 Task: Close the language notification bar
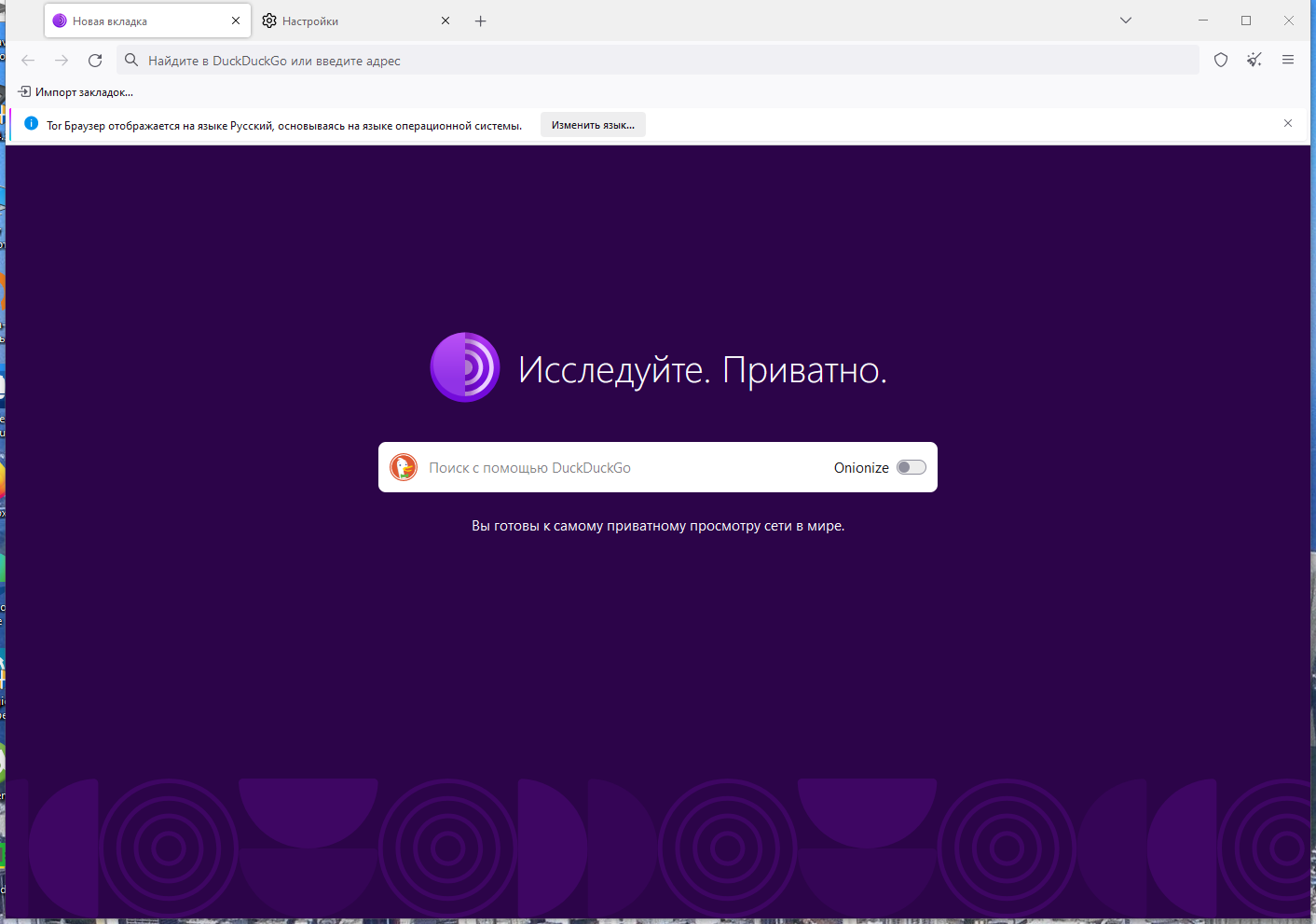point(1288,124)
